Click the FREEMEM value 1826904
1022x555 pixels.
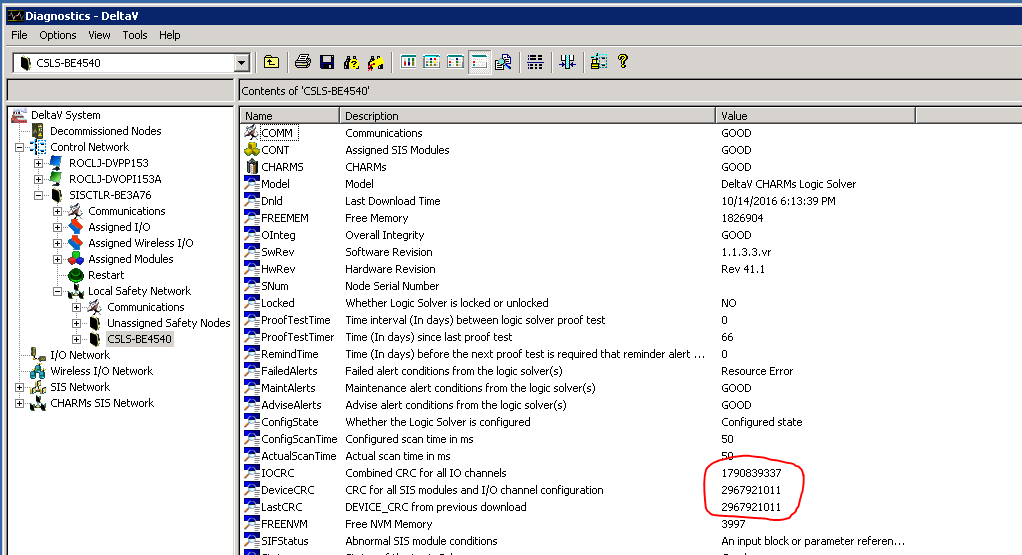coord(742,218)
